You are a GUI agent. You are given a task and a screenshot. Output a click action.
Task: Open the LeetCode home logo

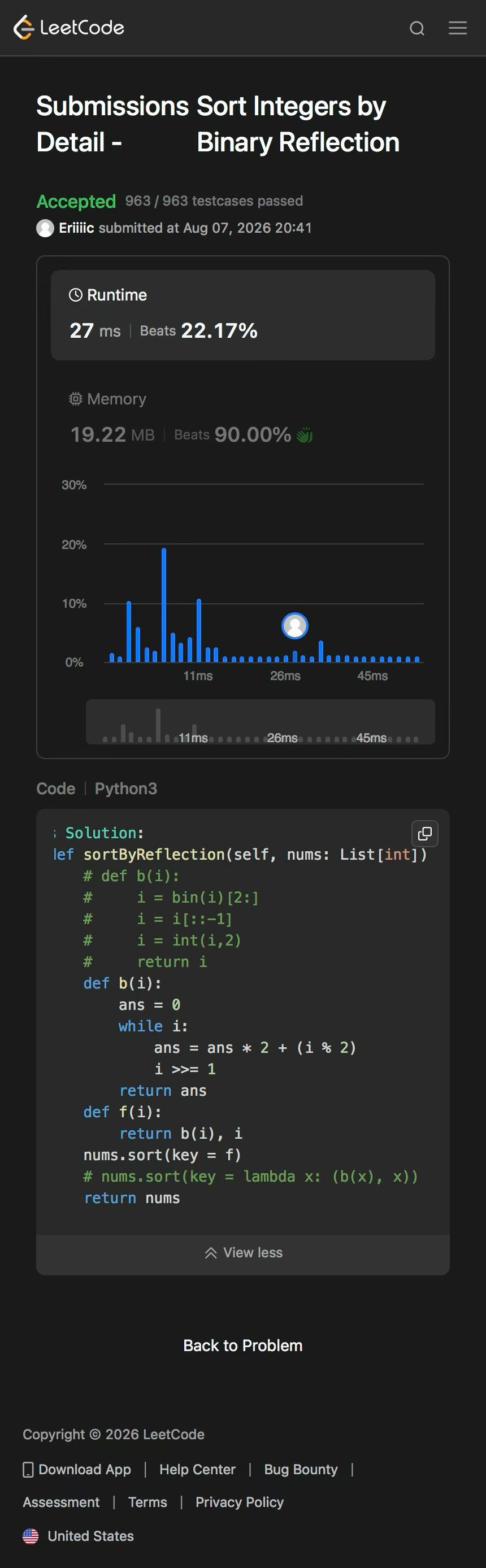(x=69, y=27)
